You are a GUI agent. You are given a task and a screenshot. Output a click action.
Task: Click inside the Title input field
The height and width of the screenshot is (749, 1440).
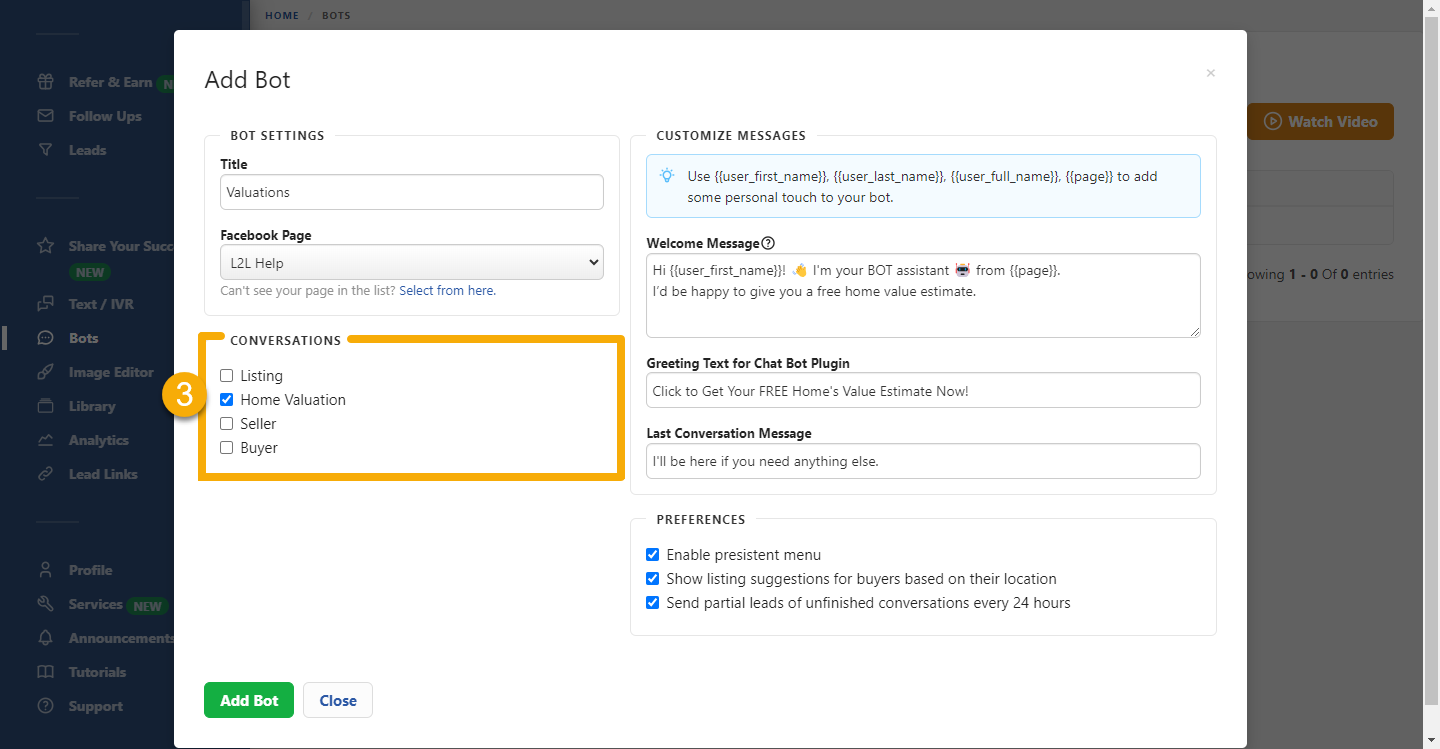[411, 192]
